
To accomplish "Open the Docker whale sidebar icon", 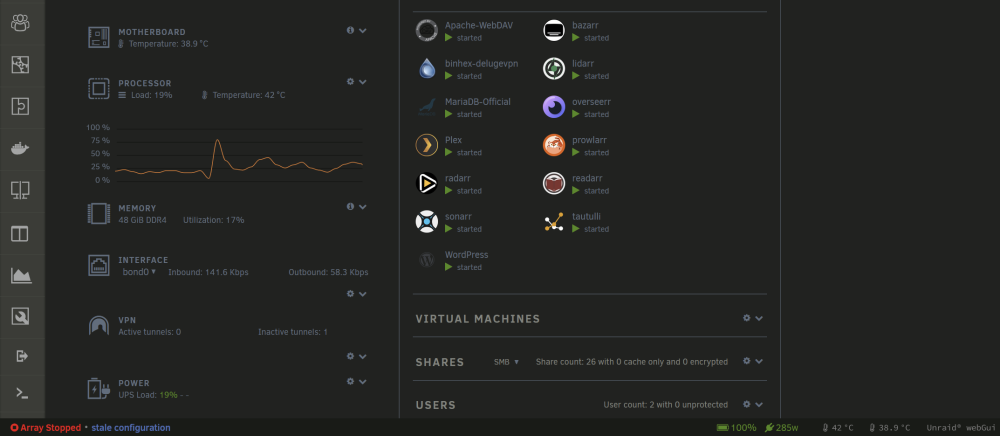I will [20, 149].
